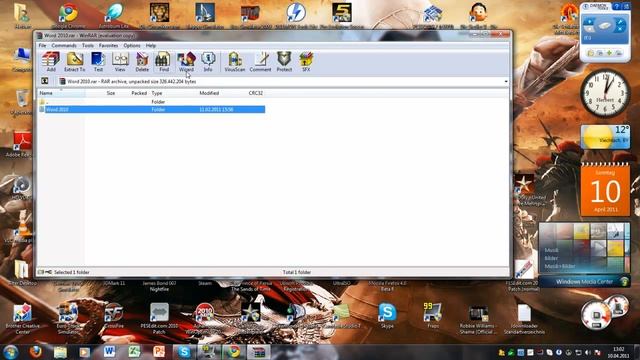The image size is (640, 360).
Task: Click the WinRAR taskbar button
Action: point(259,352)
